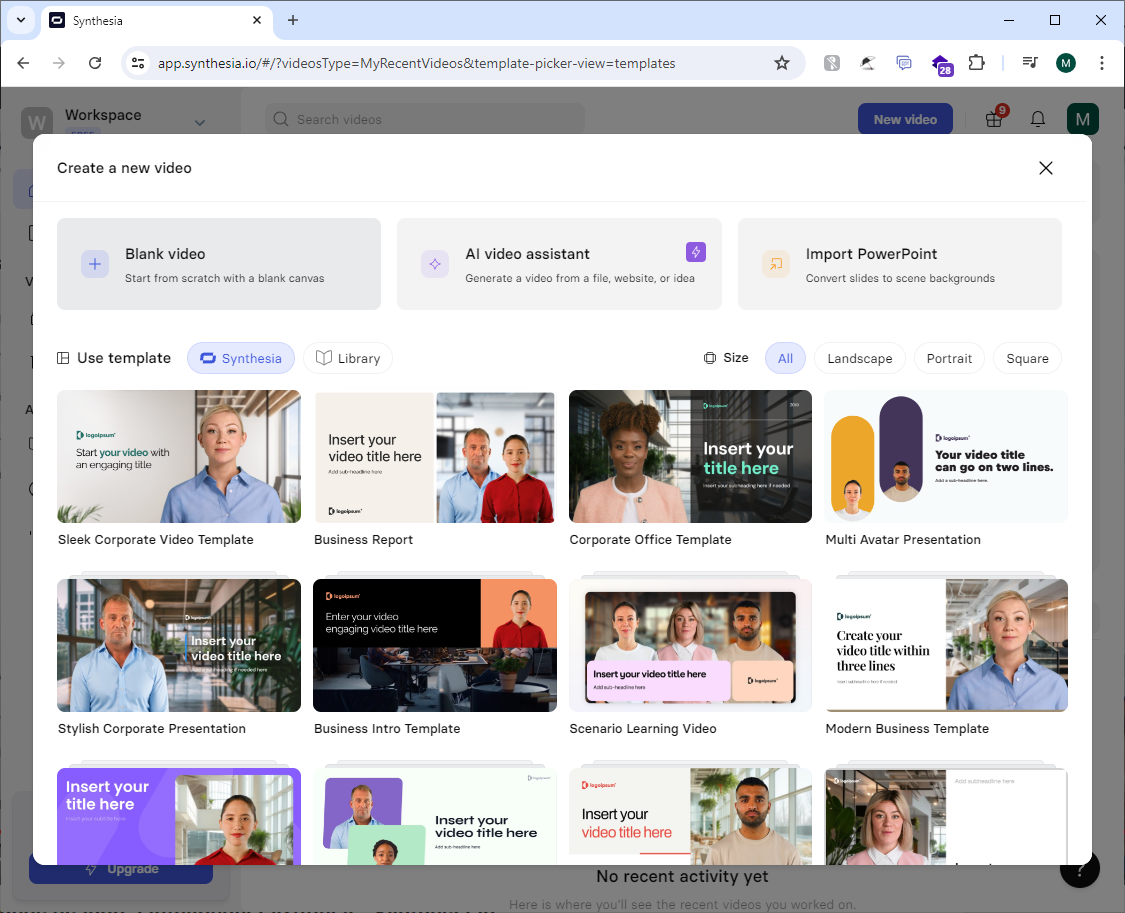Viewport: 1125px width, 913px height.
Task: Reload the page
Action: [x=95, y=63]
